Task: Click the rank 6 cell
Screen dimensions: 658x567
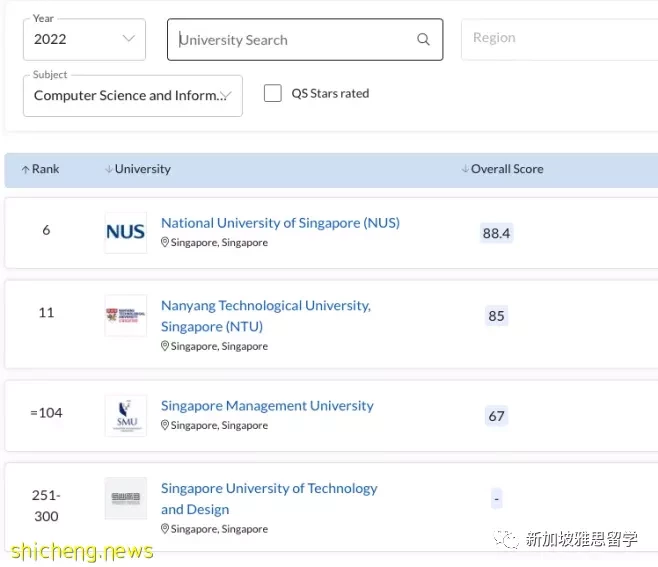Action: (x=46, y=230)
